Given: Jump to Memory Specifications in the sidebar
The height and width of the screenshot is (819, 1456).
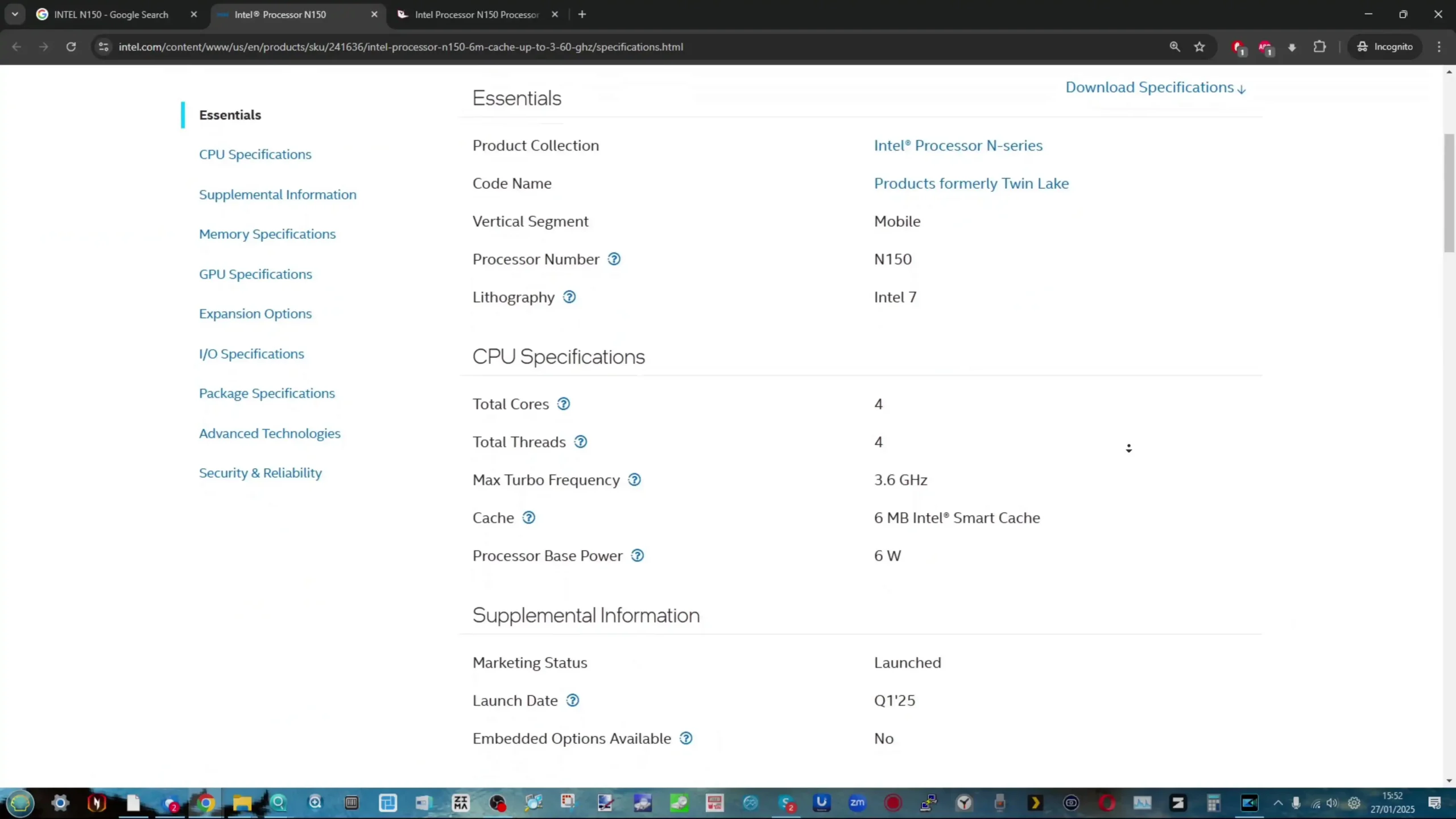Looking at the screenshot, I should (267, 234).
